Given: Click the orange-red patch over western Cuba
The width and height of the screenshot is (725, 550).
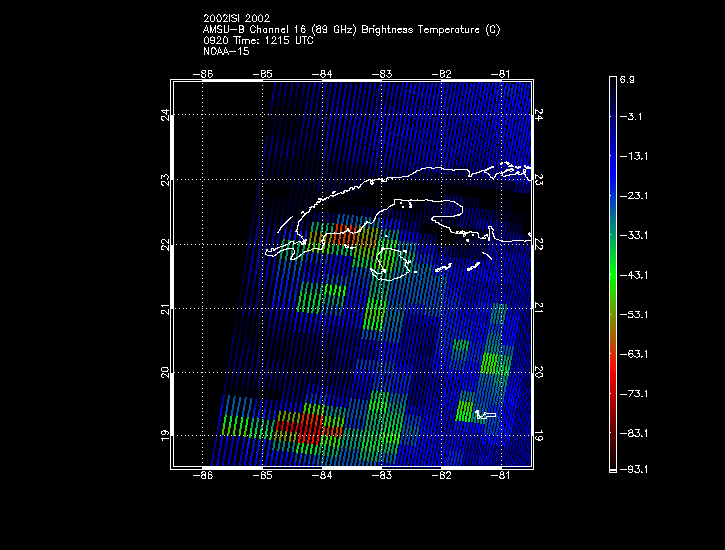Looking at the screenshot, I should coord(345,236).
